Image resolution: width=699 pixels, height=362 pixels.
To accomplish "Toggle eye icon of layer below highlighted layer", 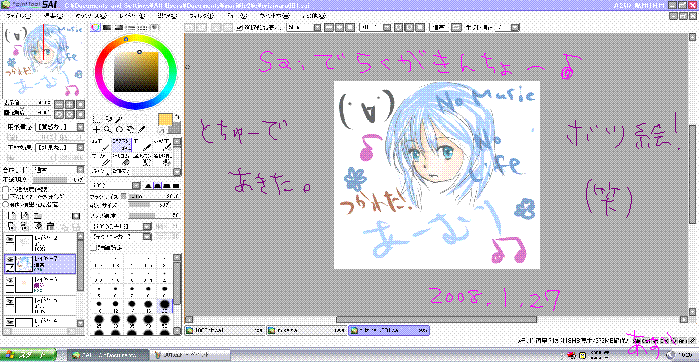I will pyautogui.click(x=9, y=280).
